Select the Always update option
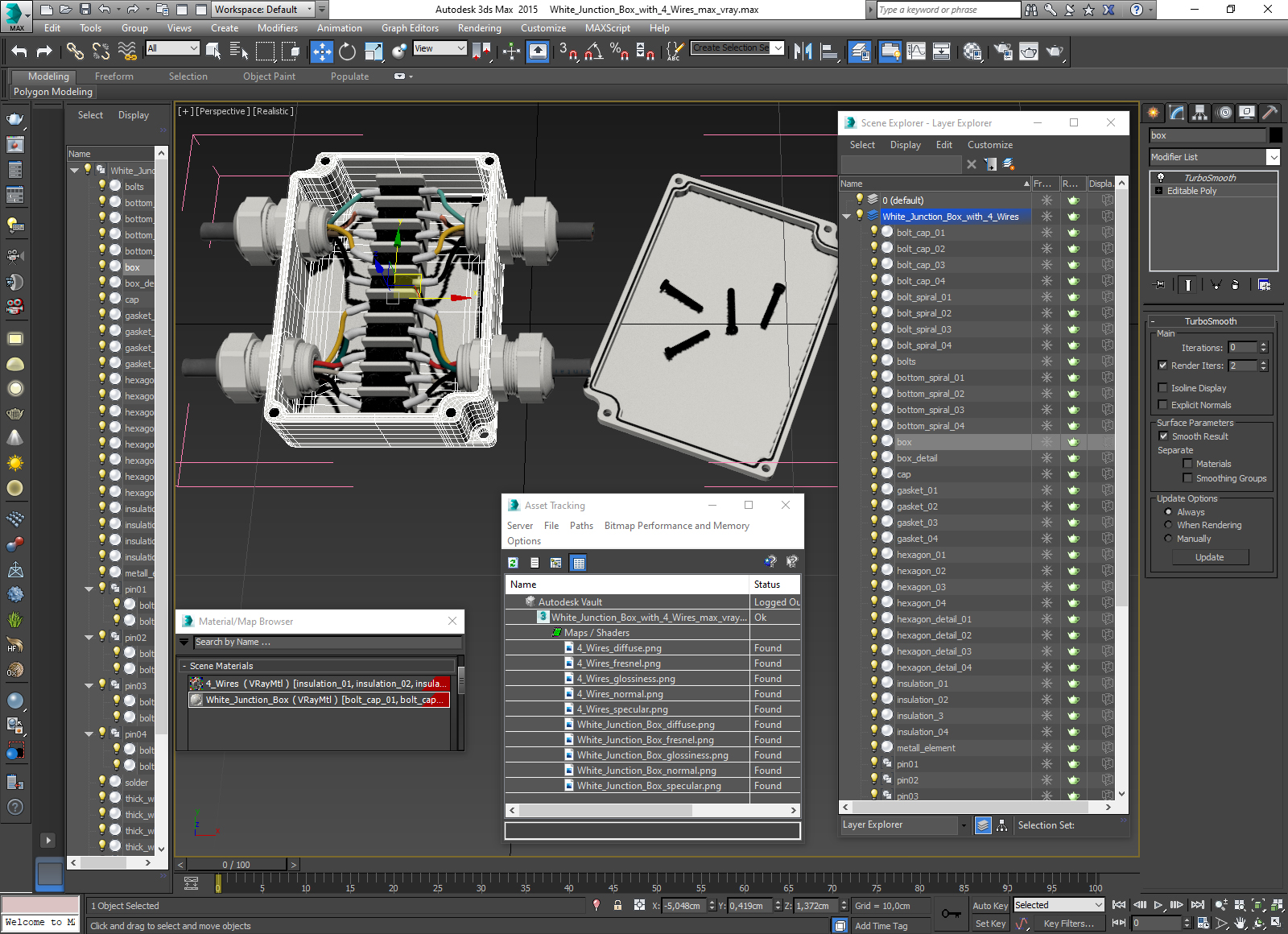Screen dimensions: 1288x934 [x=1168, y=512]
